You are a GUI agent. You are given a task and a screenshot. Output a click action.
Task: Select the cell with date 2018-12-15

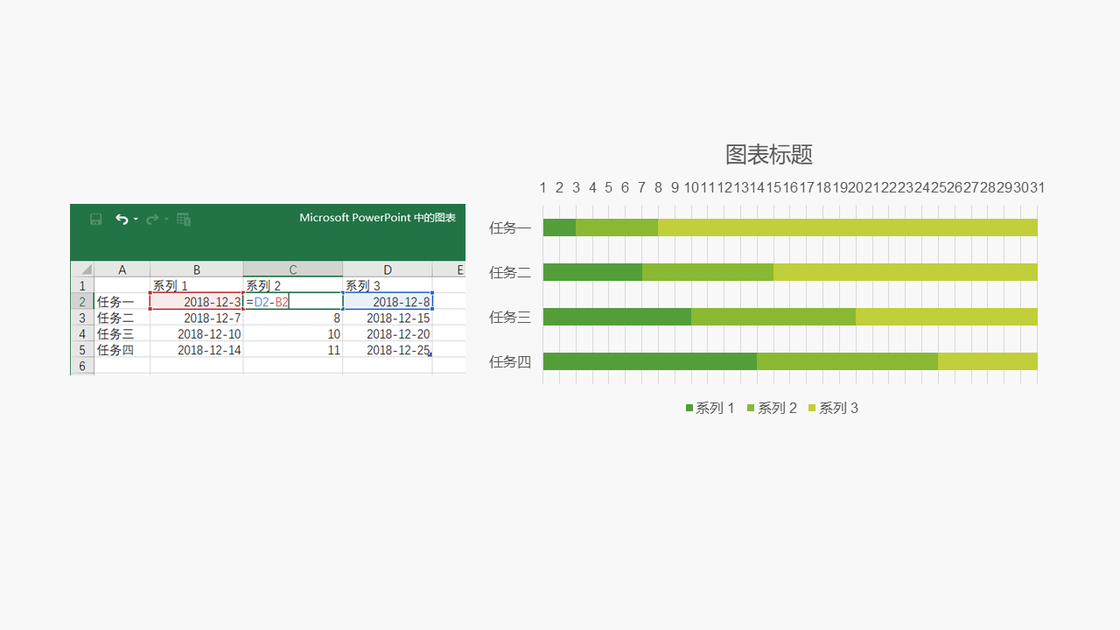click(388, 318)
